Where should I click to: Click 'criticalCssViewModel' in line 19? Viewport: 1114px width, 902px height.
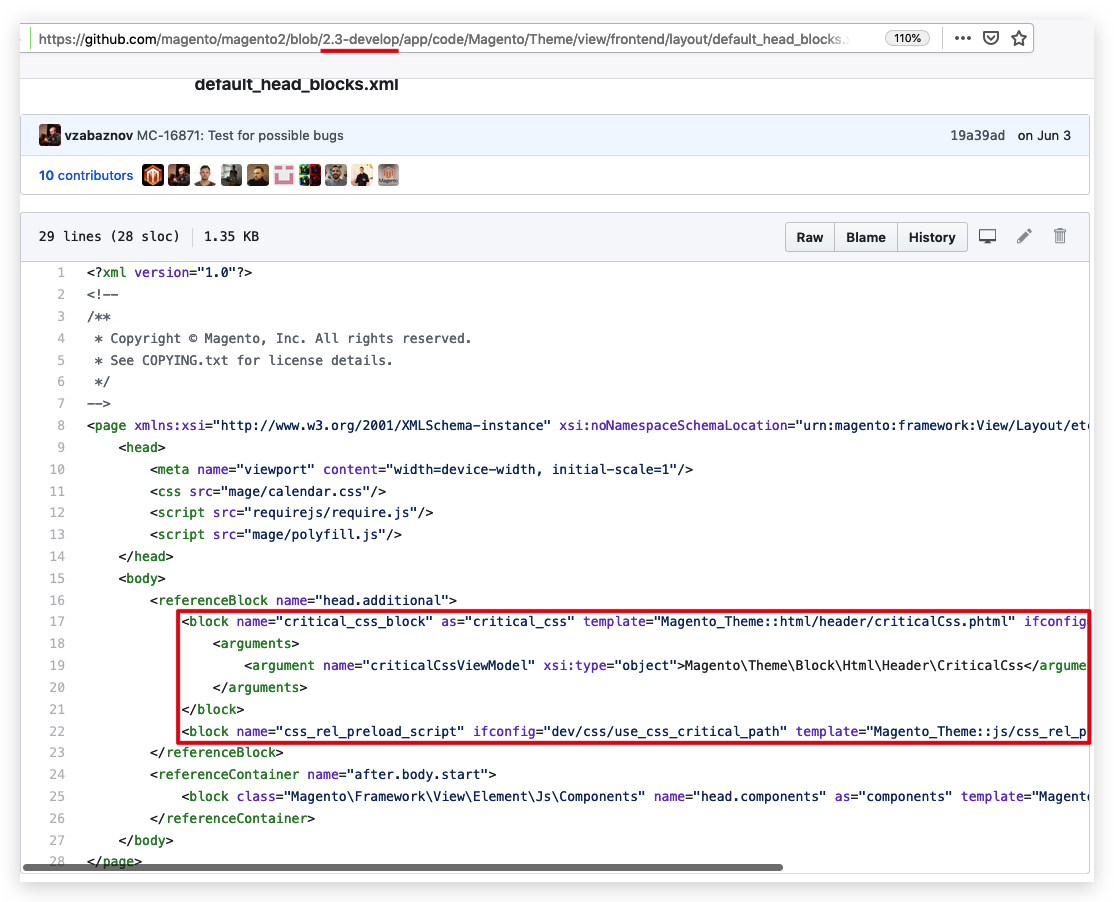click(x=448, y=665)
